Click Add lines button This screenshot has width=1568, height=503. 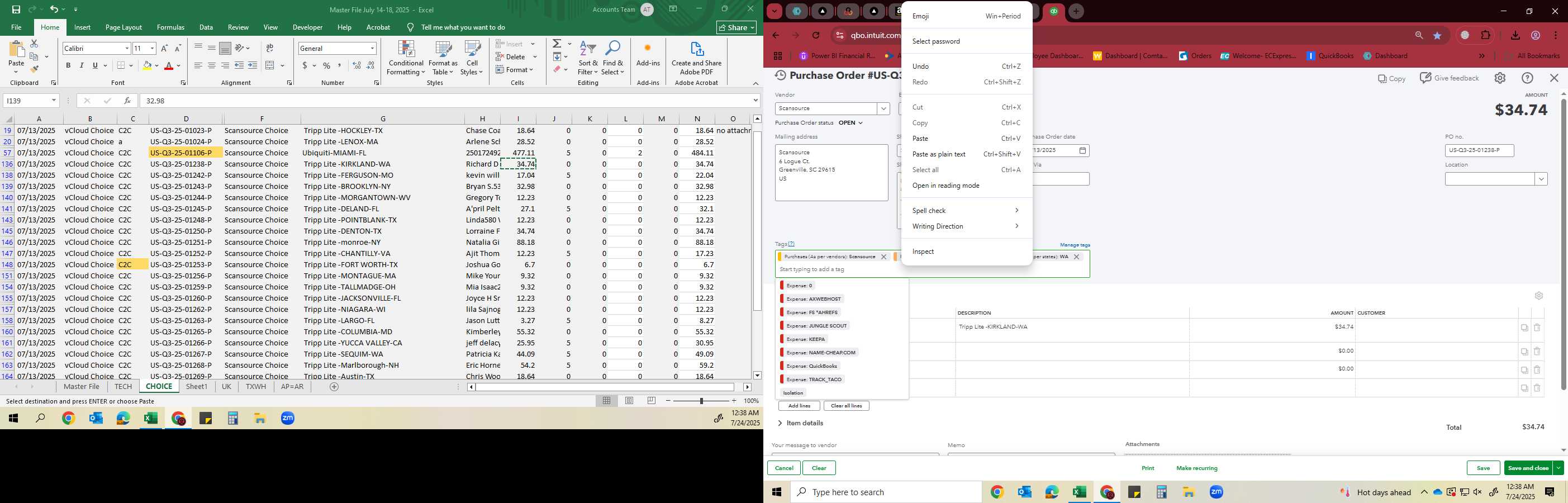(799, 406)
